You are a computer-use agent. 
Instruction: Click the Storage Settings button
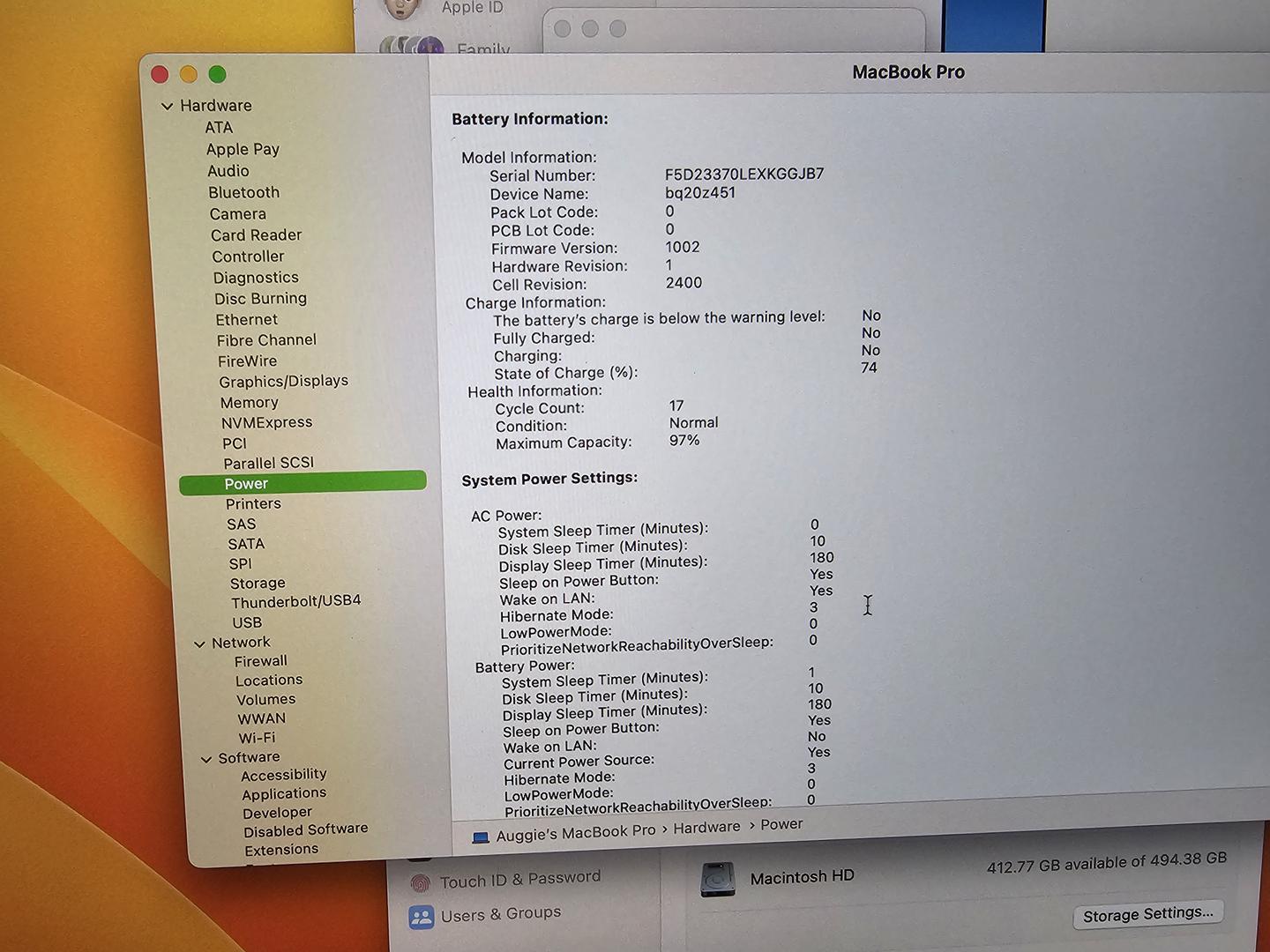coord(1148,914)
